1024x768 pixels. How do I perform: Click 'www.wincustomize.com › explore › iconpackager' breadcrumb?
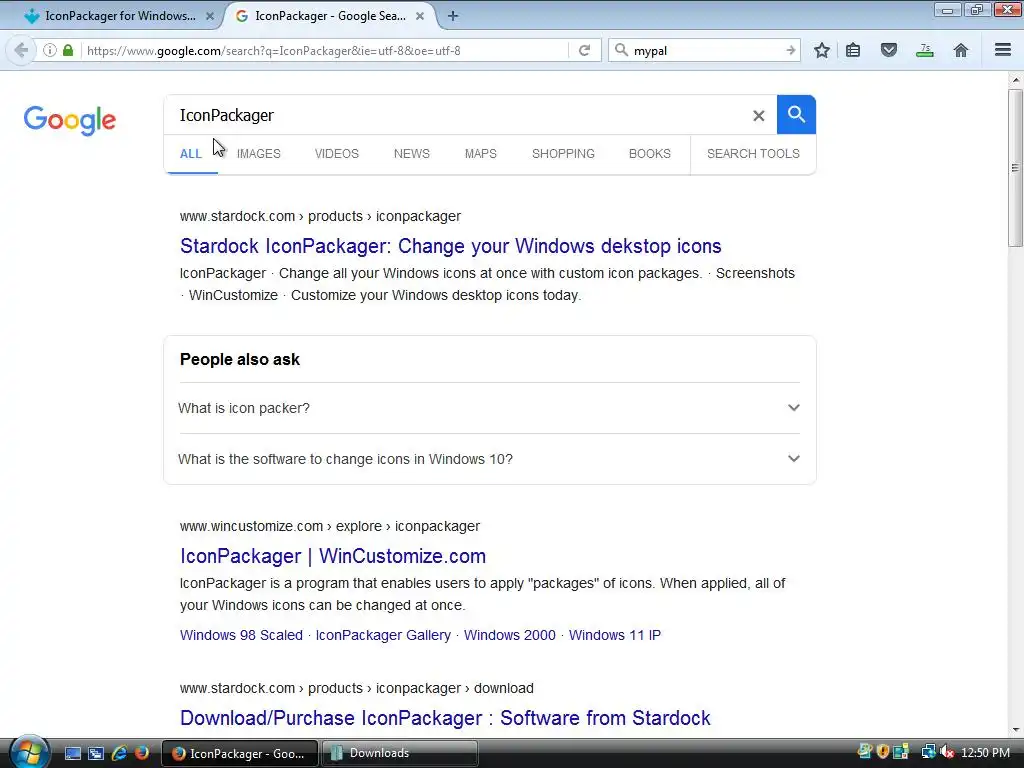coord(330,526)
